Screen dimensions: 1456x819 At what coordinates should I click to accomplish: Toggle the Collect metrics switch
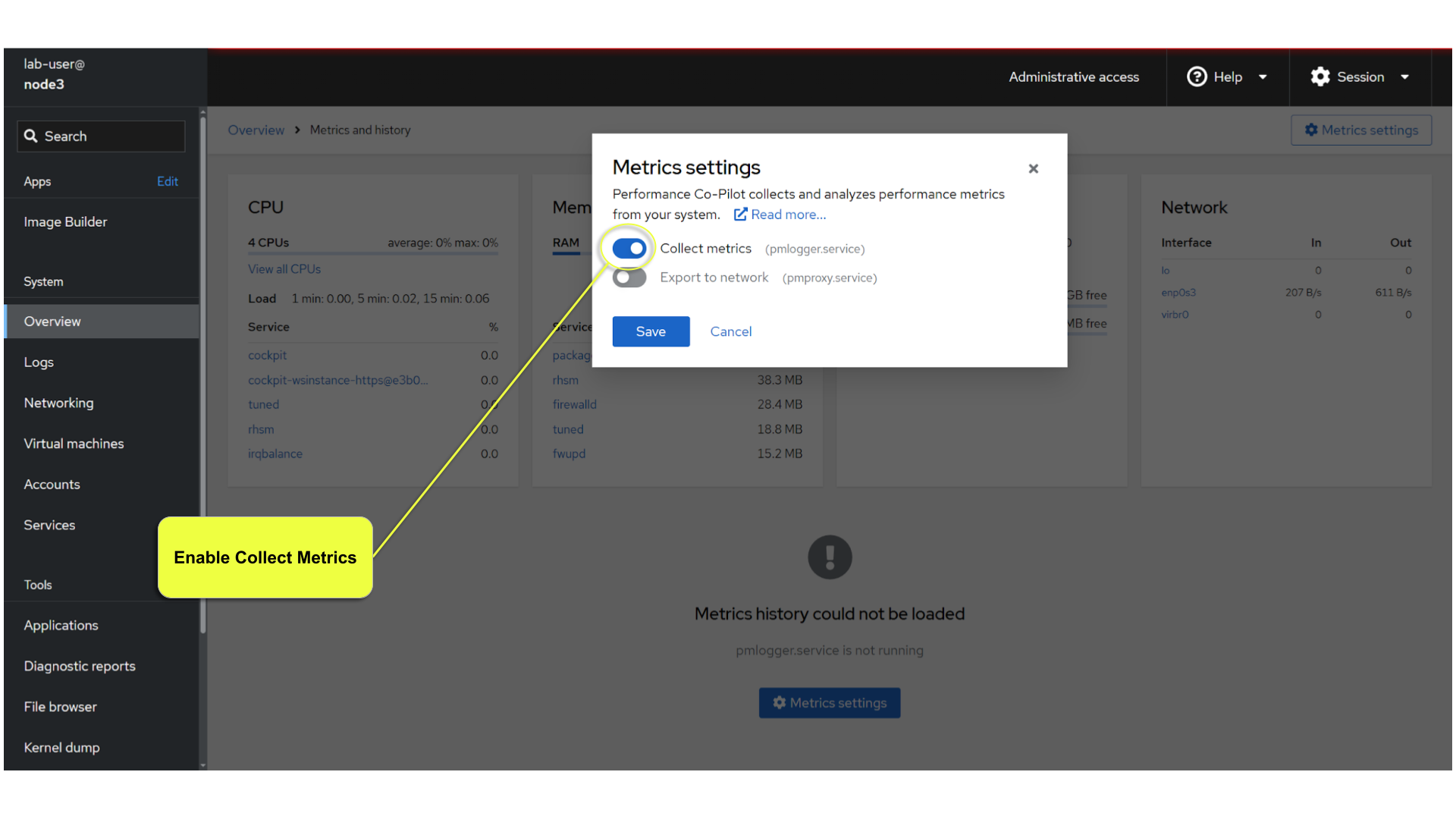[629, 249]
